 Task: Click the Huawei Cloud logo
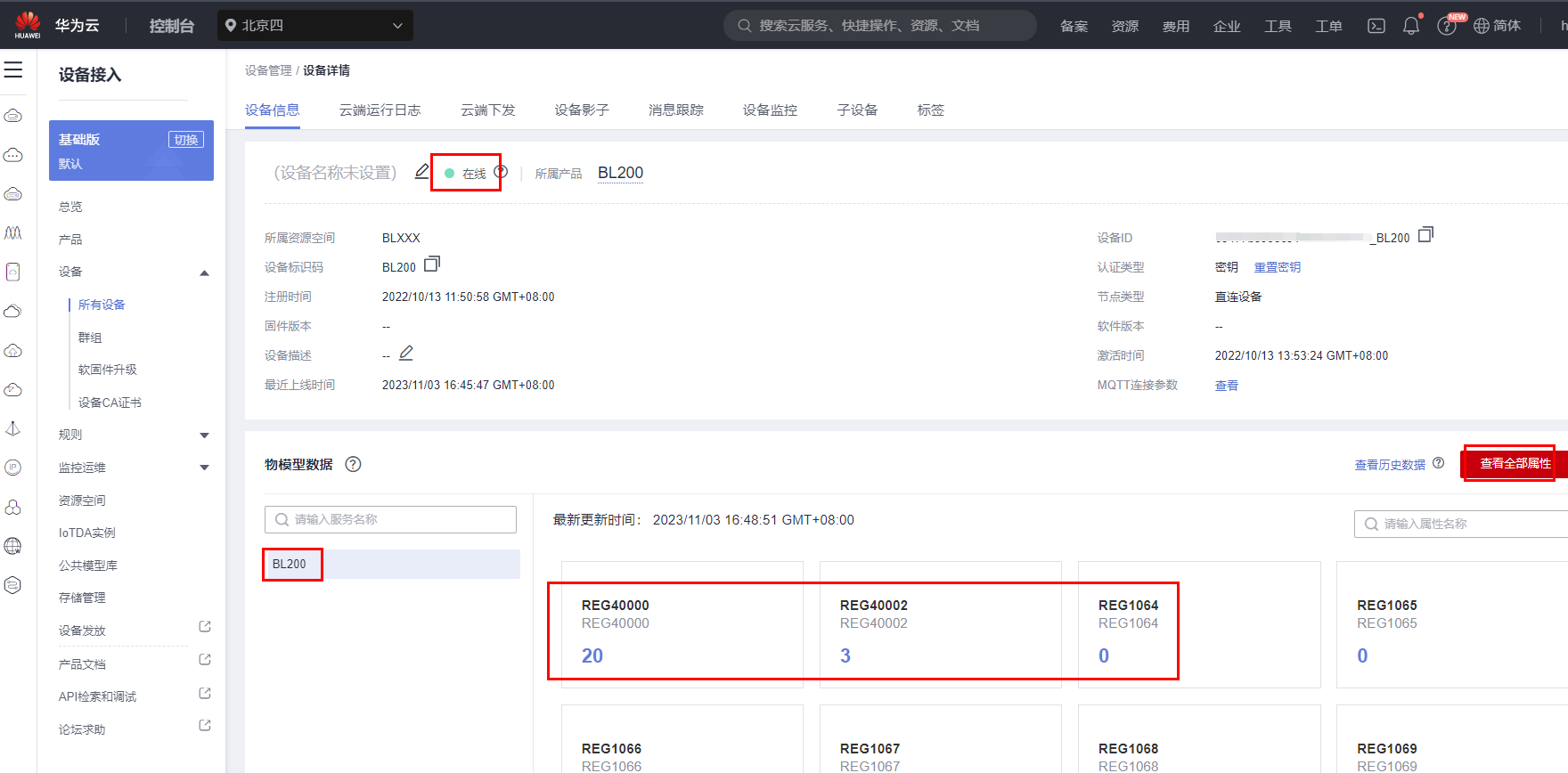point(28,24)
